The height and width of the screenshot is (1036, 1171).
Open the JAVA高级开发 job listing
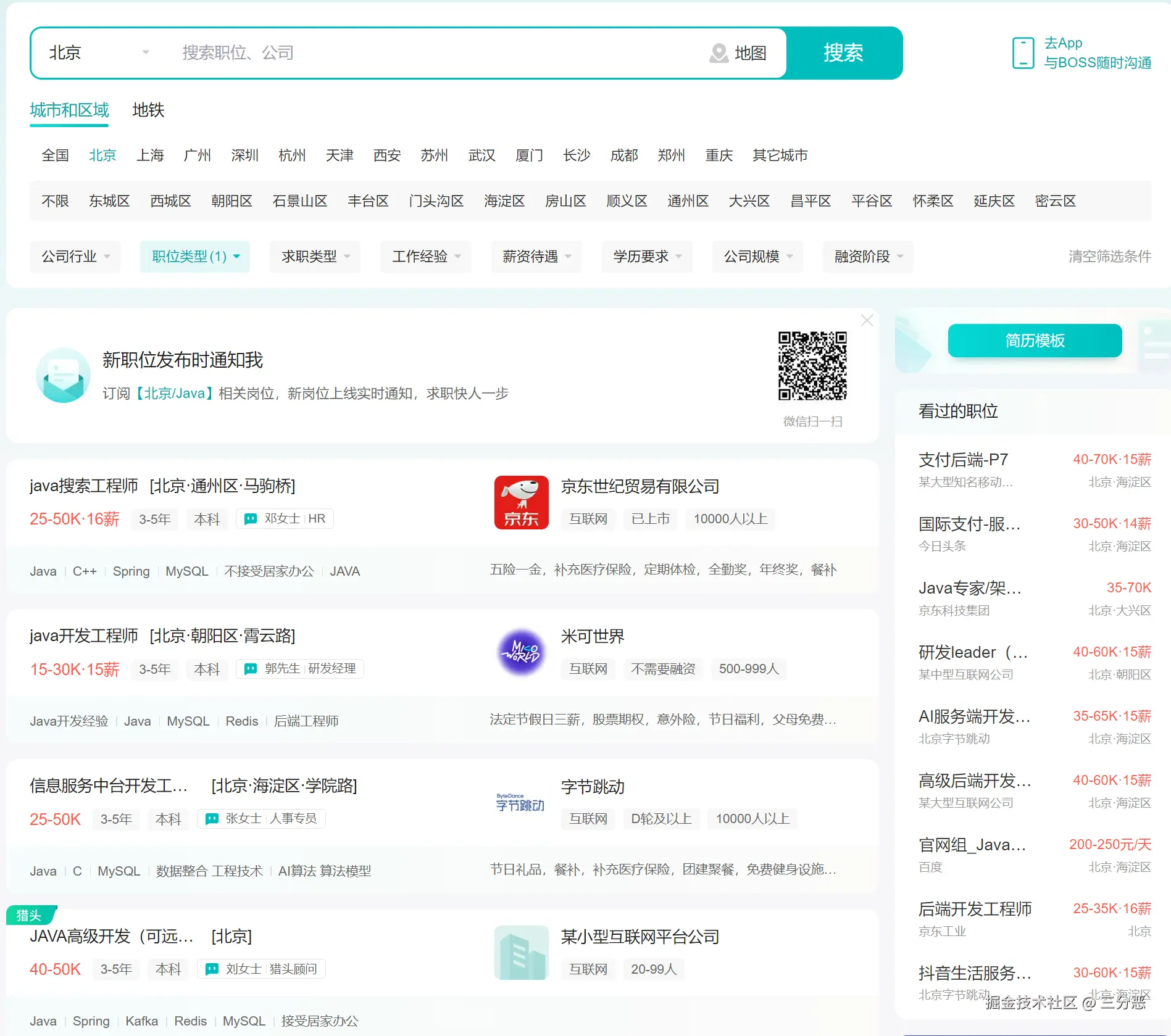pyautogui.click(x=112, y=936)
